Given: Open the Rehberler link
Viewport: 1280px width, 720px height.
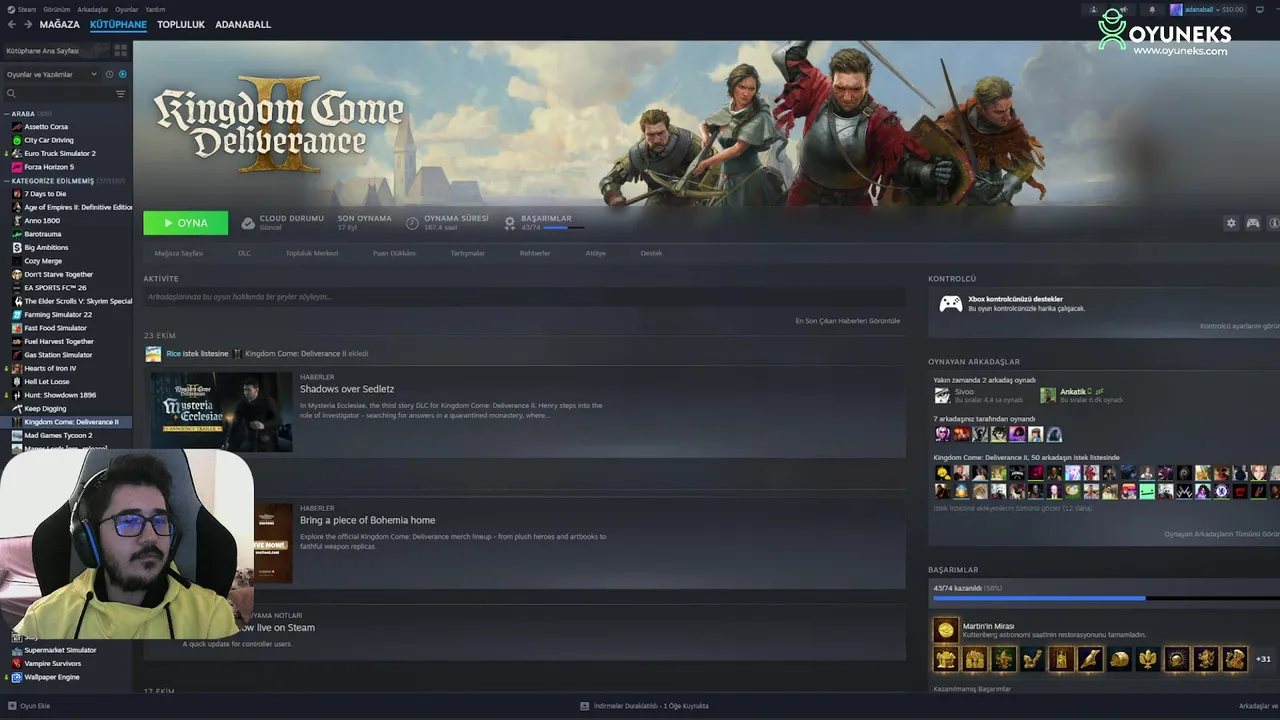Looking at the screenshot, I should pos(535,253).
